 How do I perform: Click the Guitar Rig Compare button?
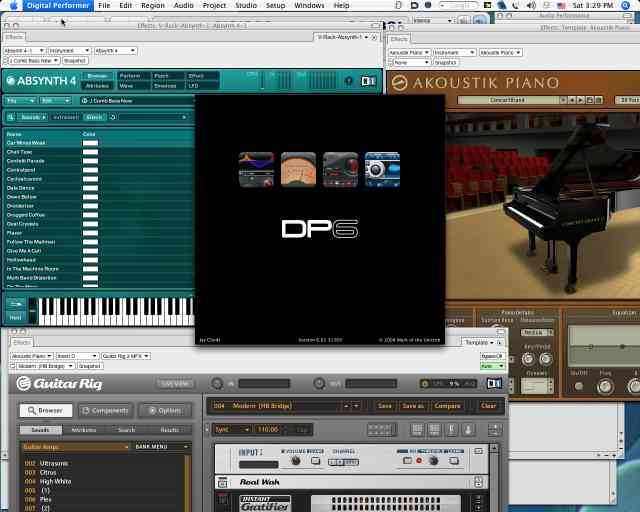(x=447, y=406)
